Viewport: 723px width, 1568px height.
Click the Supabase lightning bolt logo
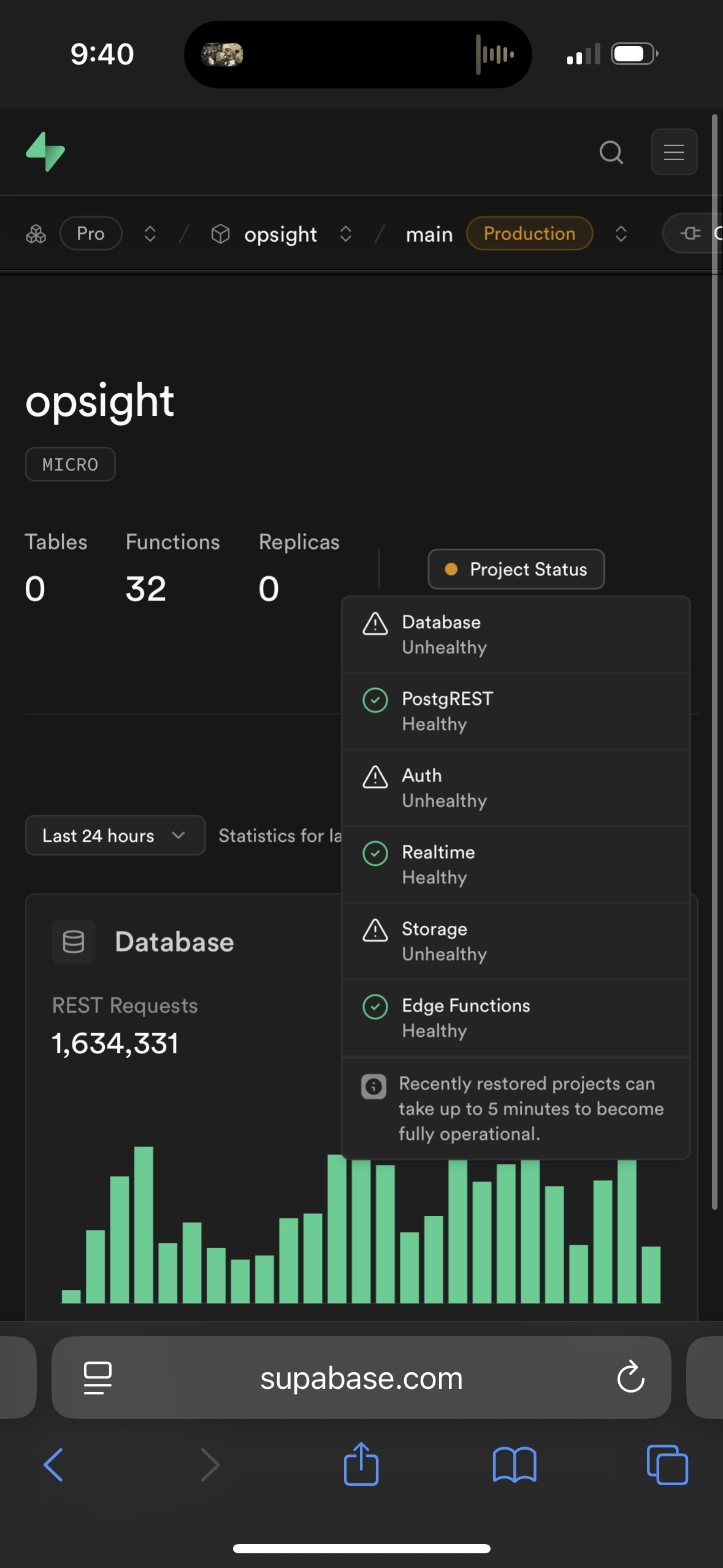(45, 152)
